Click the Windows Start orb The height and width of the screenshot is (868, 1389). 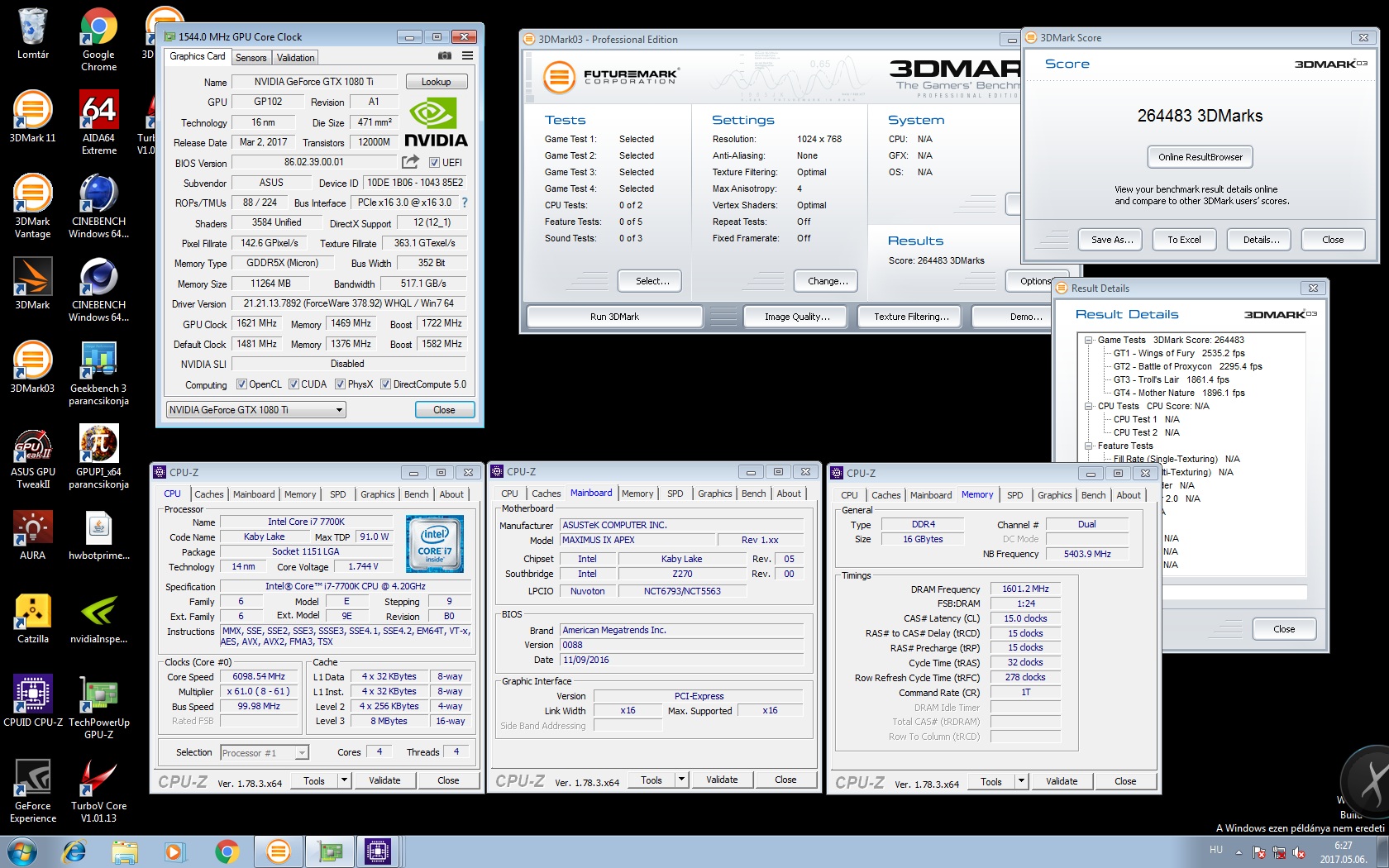[21, 851]
